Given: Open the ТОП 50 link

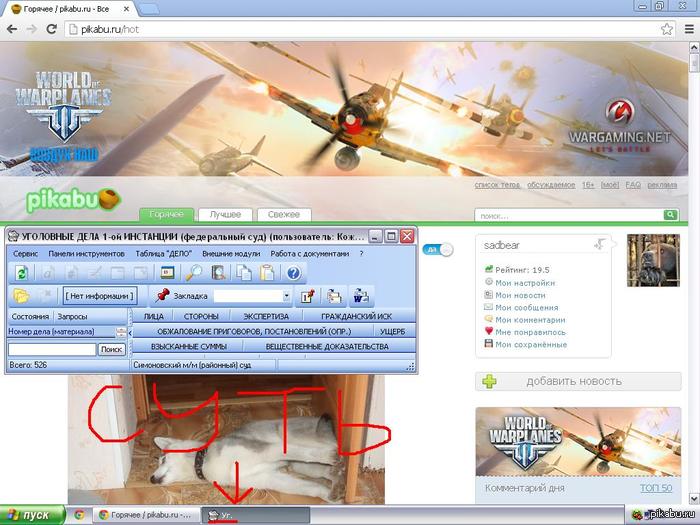Looking at the screenshot, I should point(656,488).
